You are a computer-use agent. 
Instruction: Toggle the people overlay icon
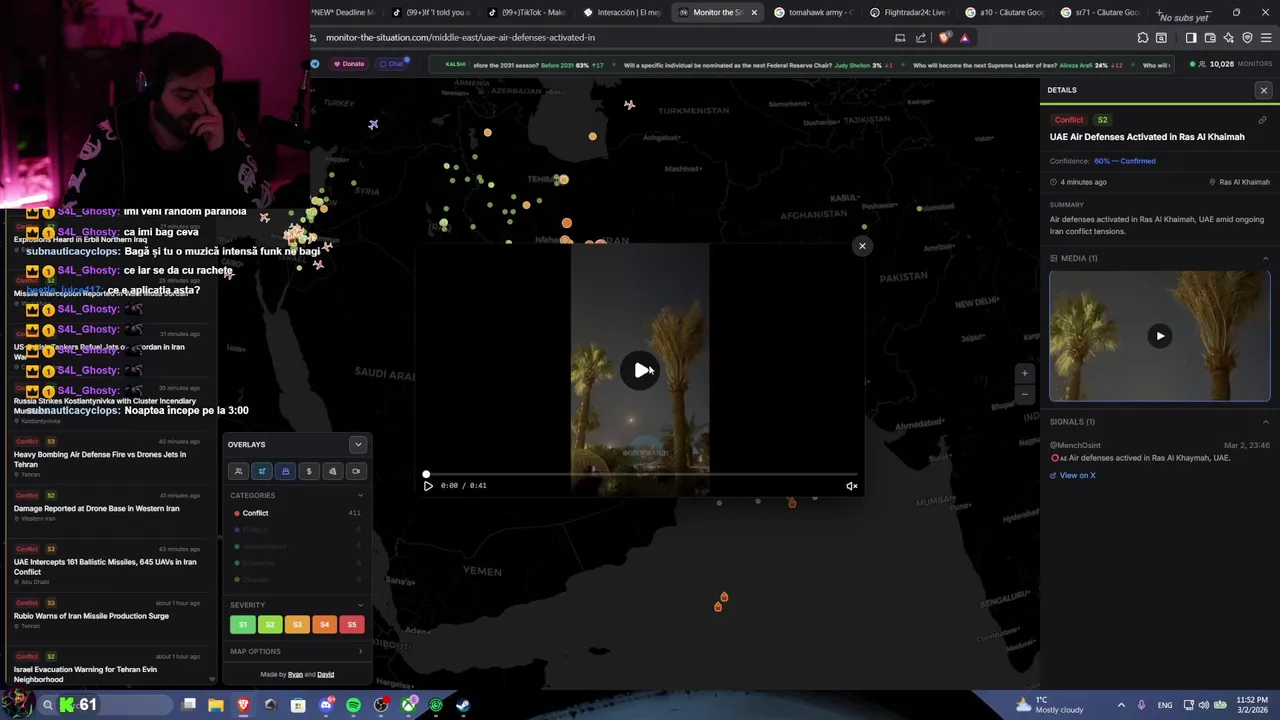click(x=238, y=471)
